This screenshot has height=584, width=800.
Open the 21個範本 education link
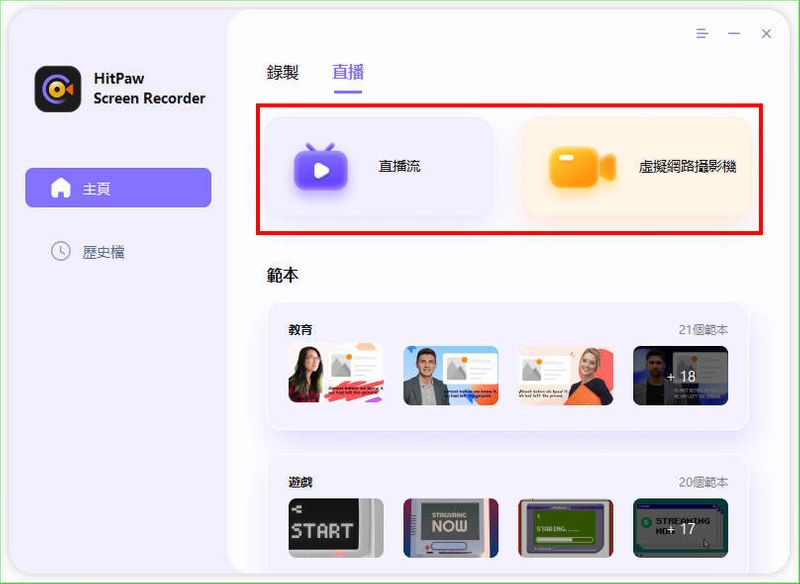click(703, 330)
